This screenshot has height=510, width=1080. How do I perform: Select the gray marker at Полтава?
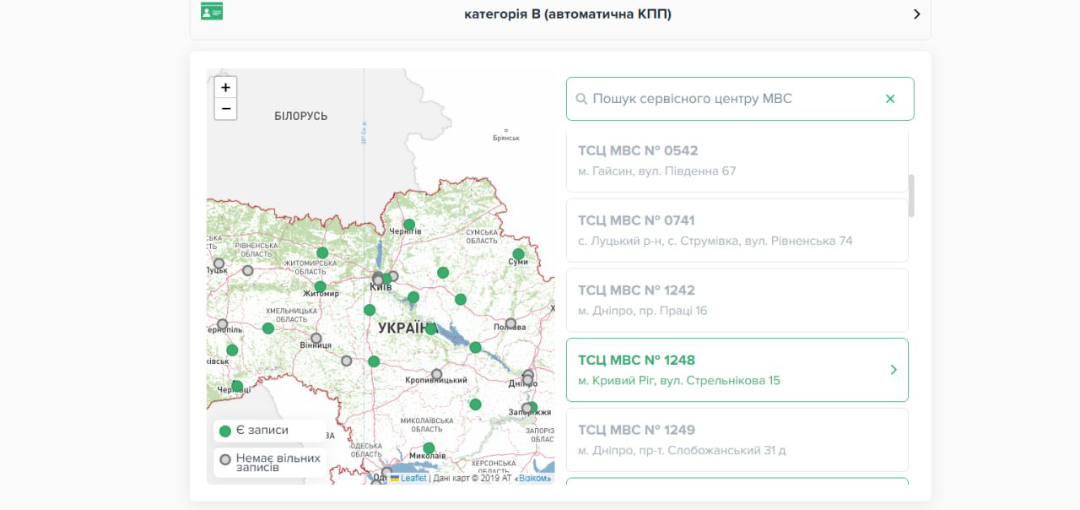pyautogui.click(x=511, y=324)
